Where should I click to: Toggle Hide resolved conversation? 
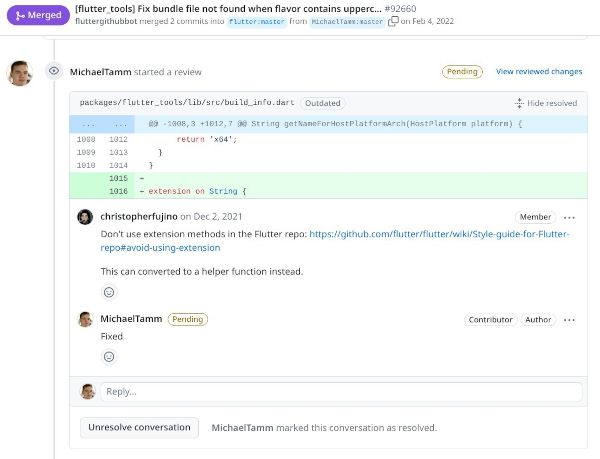pos(546,103)
